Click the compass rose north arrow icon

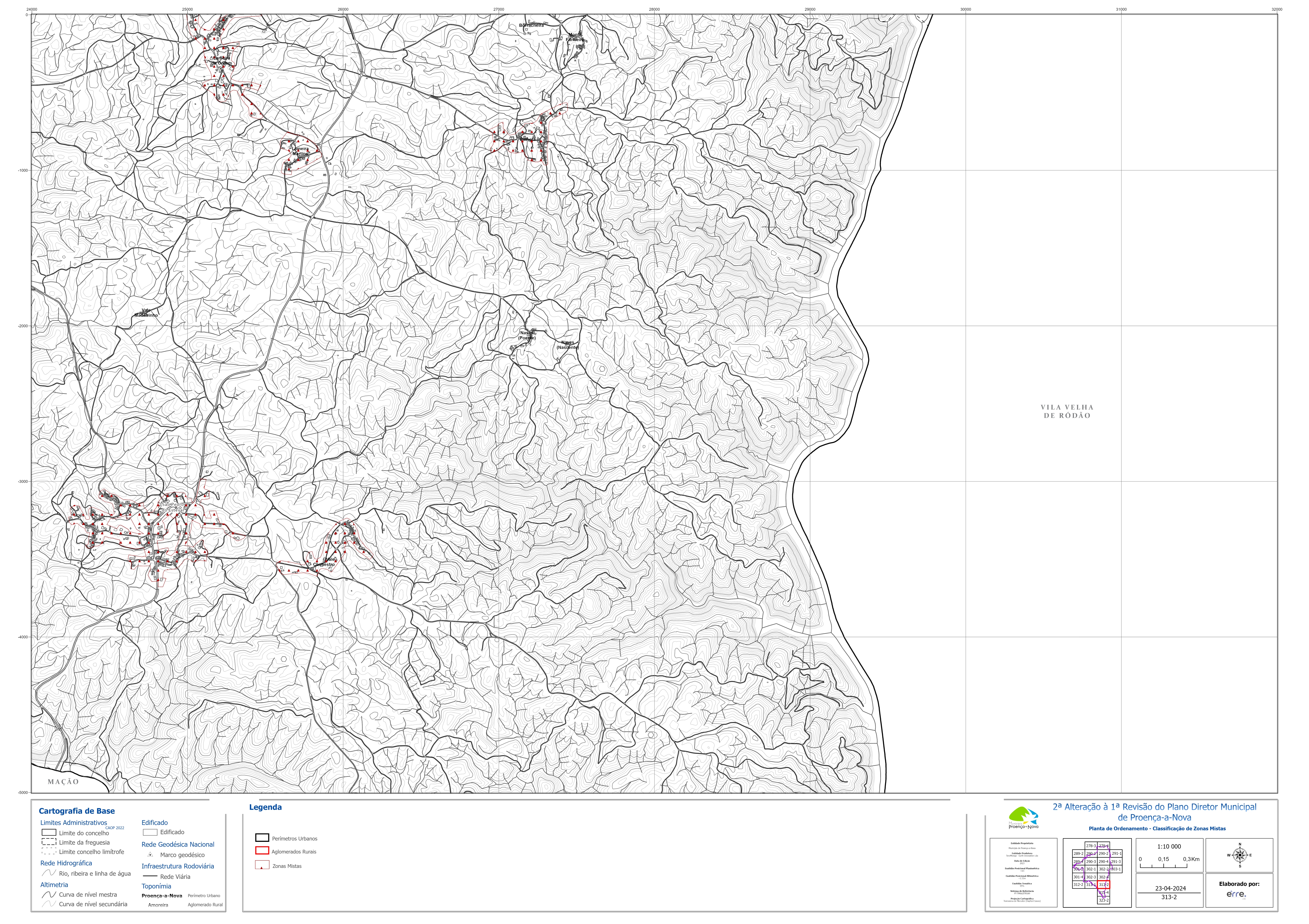pos(1240,855)
